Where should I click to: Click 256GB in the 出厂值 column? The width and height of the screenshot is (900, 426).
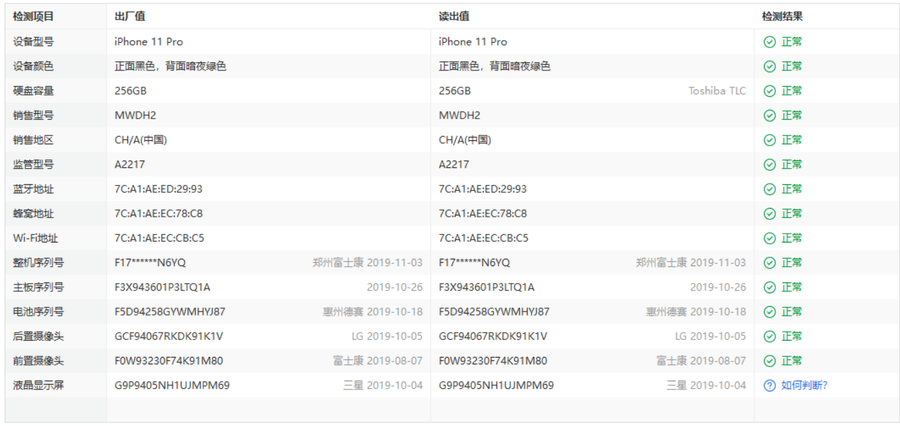[x=130, y=91]
